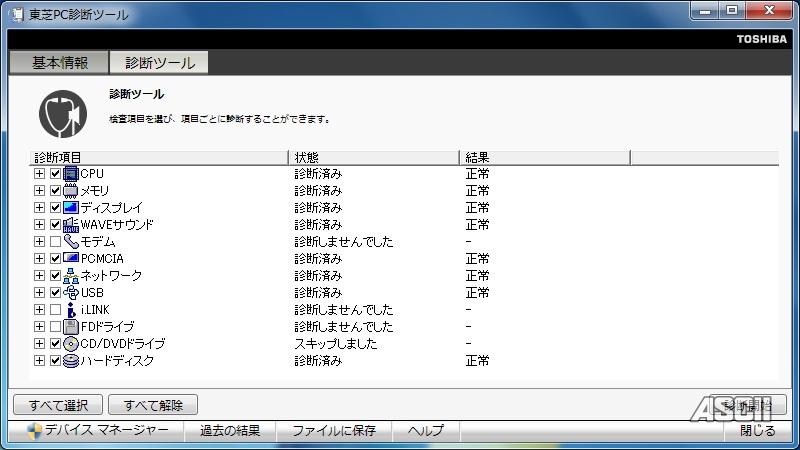Click the メモリ memory module icon
800x450 pixels.
point(71,191)
